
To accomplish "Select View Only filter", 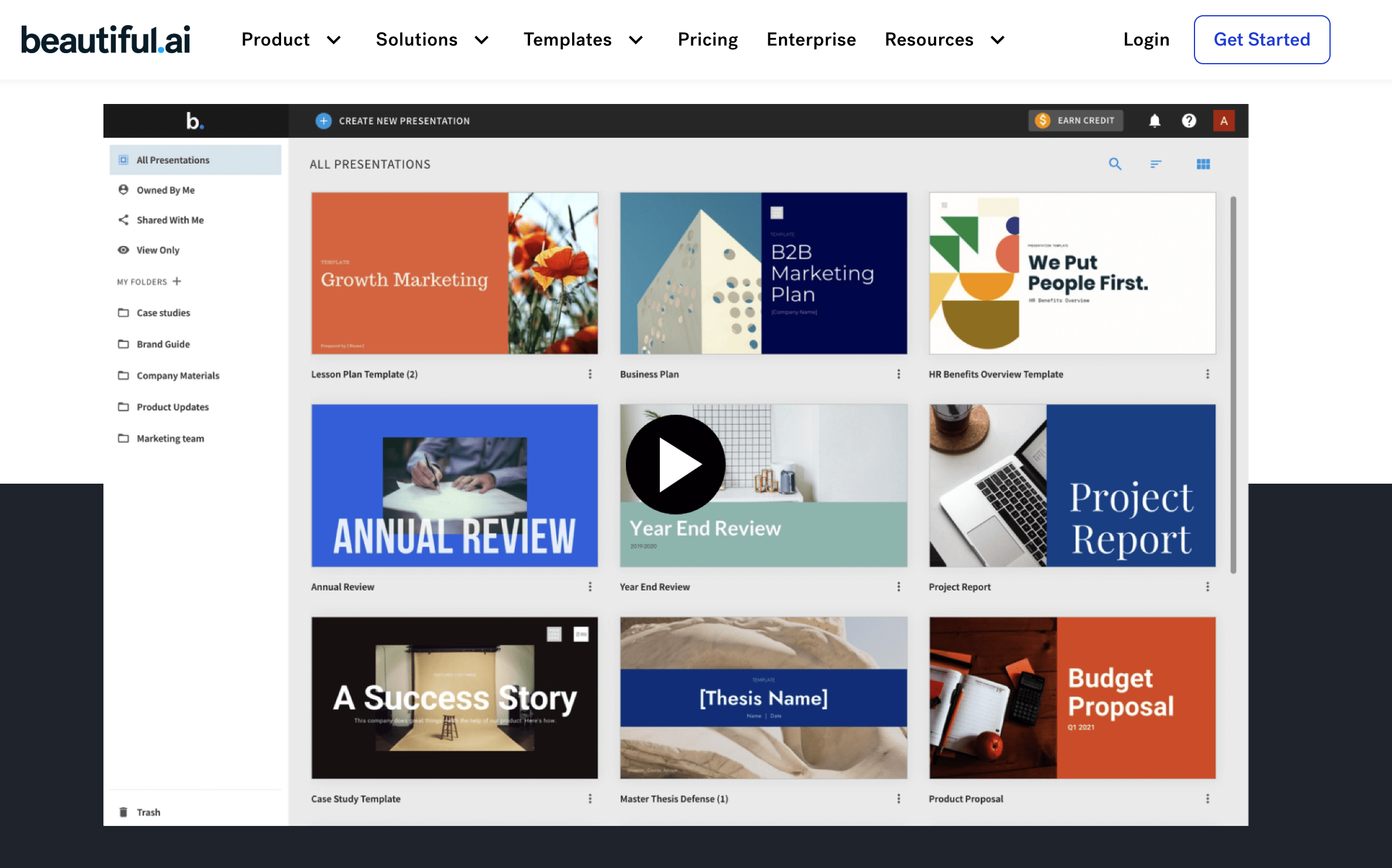I will [158, 250].
